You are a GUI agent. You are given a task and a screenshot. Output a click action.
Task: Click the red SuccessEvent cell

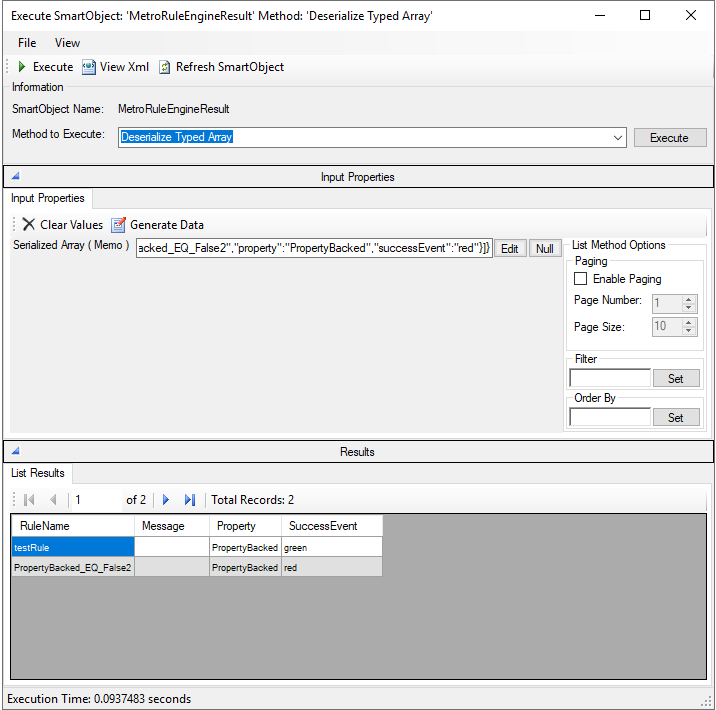[x=332, y=567]
